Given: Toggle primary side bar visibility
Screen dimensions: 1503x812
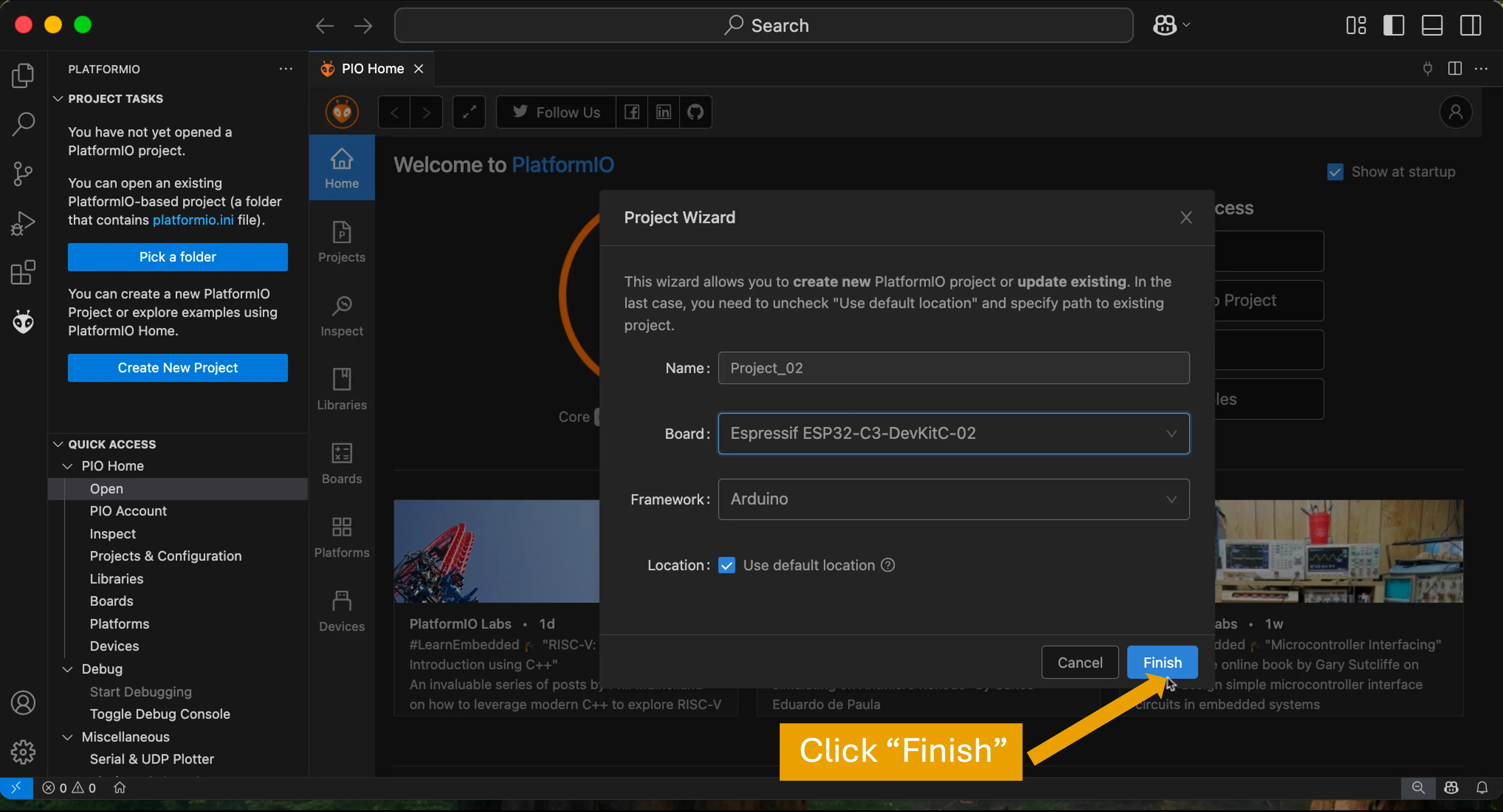Looking at the screenshot, I should pos(1394,25).
